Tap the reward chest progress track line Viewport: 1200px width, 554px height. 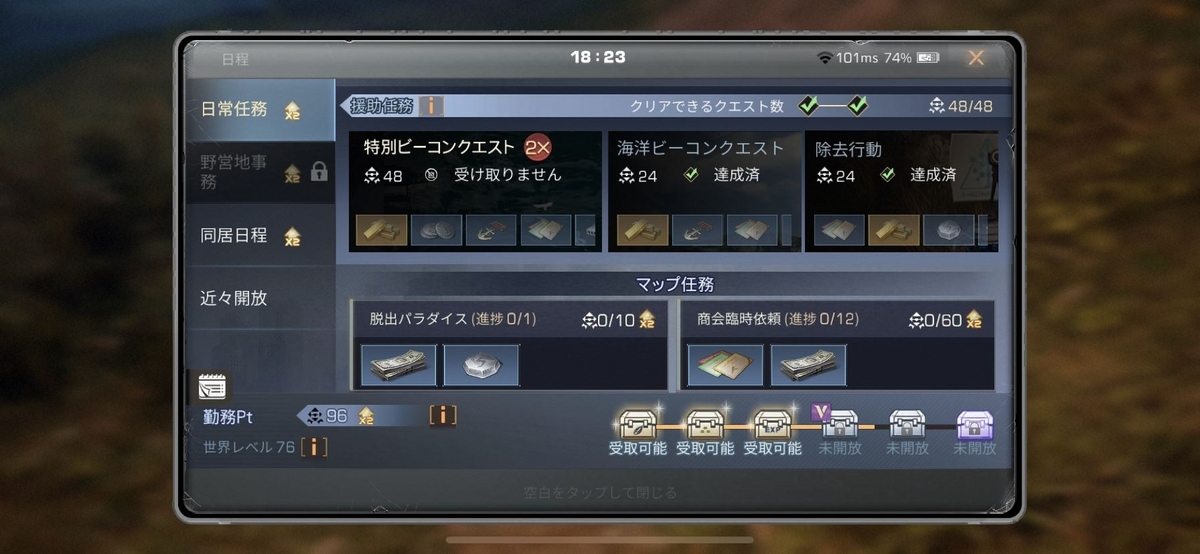pos(806,427)
